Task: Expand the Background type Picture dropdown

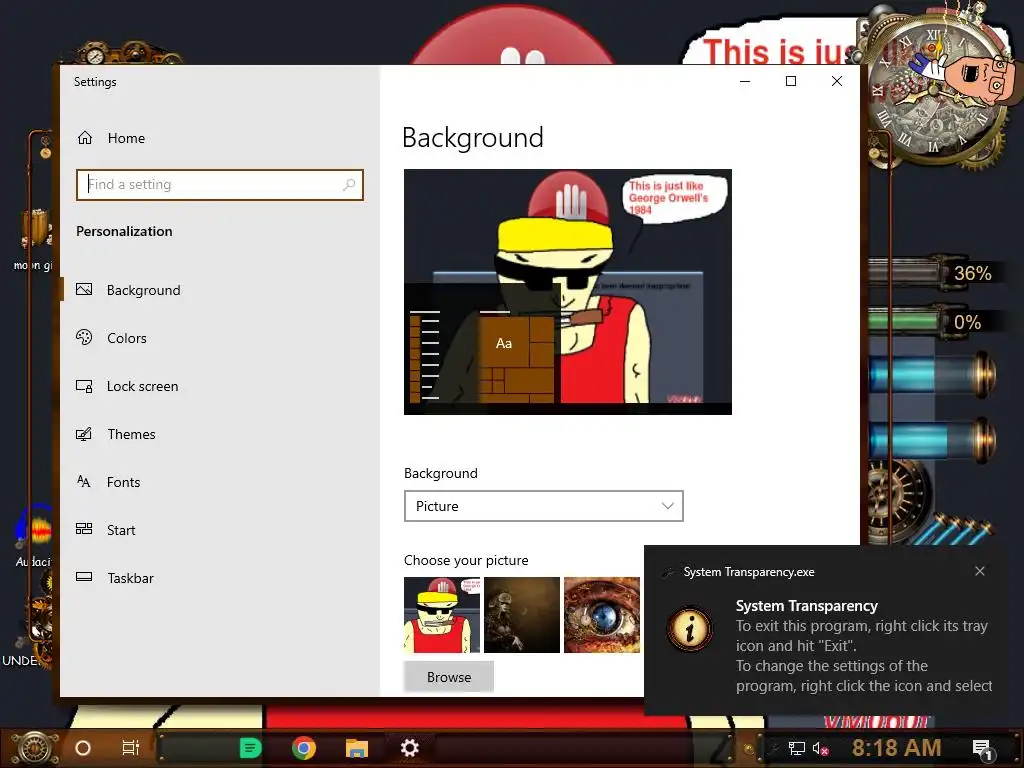Action: click(543, 506)
